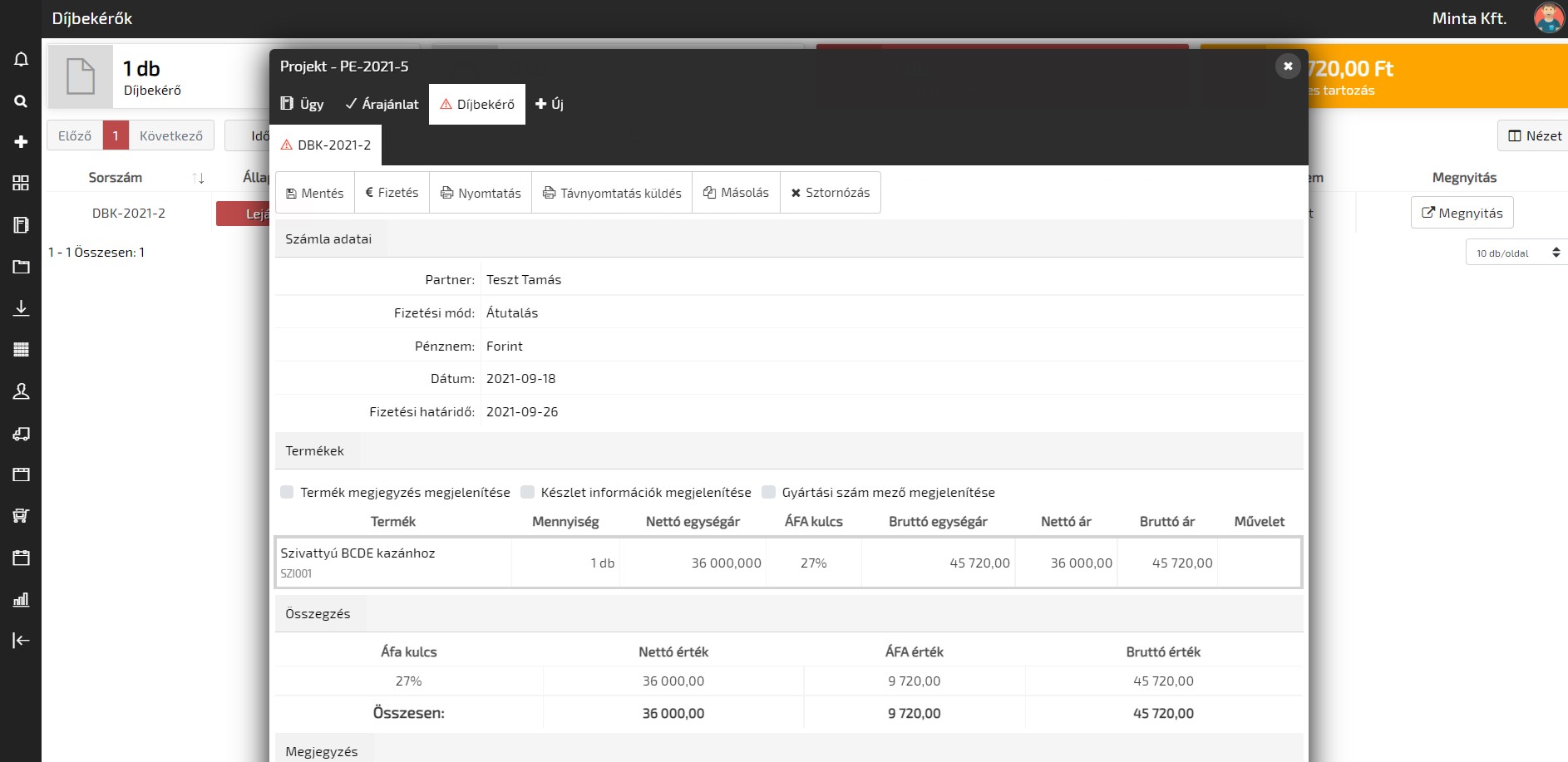Click the user avatar in top bar
This screenshot has height=762, width=1568.
[x=1547, y=18]
